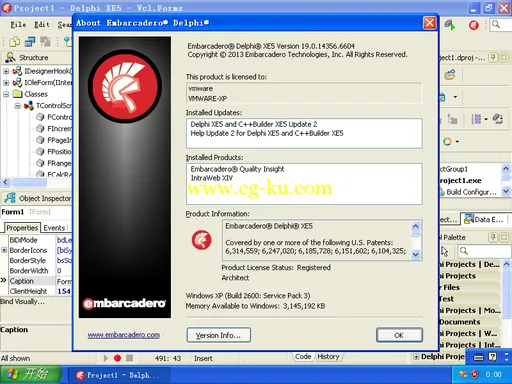Click the Tool Palette pointer arrow icon

pyautogui.click(x=445, y=251)
